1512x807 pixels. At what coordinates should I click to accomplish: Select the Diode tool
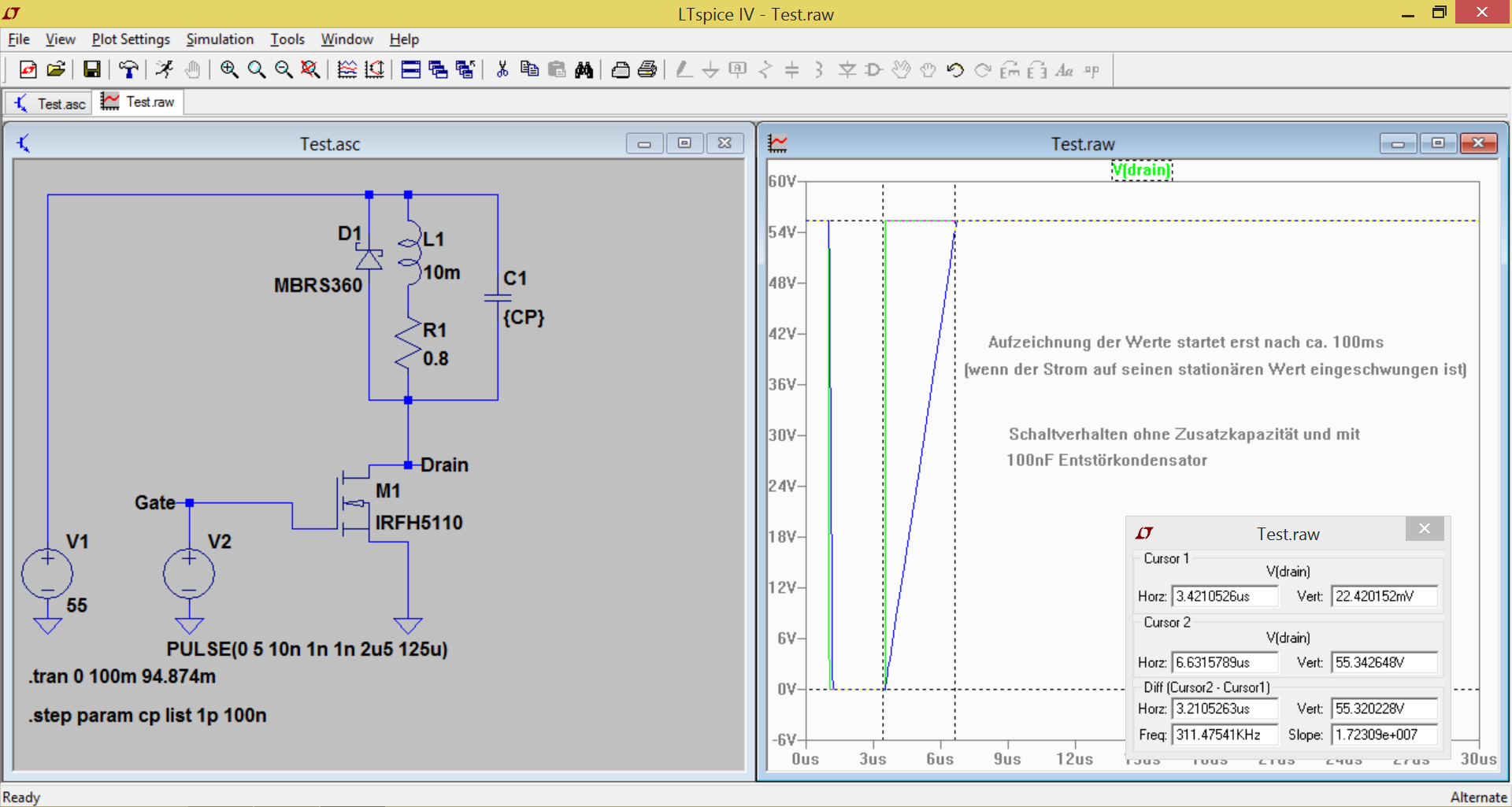pyautogui.click(x=847, y=70)
